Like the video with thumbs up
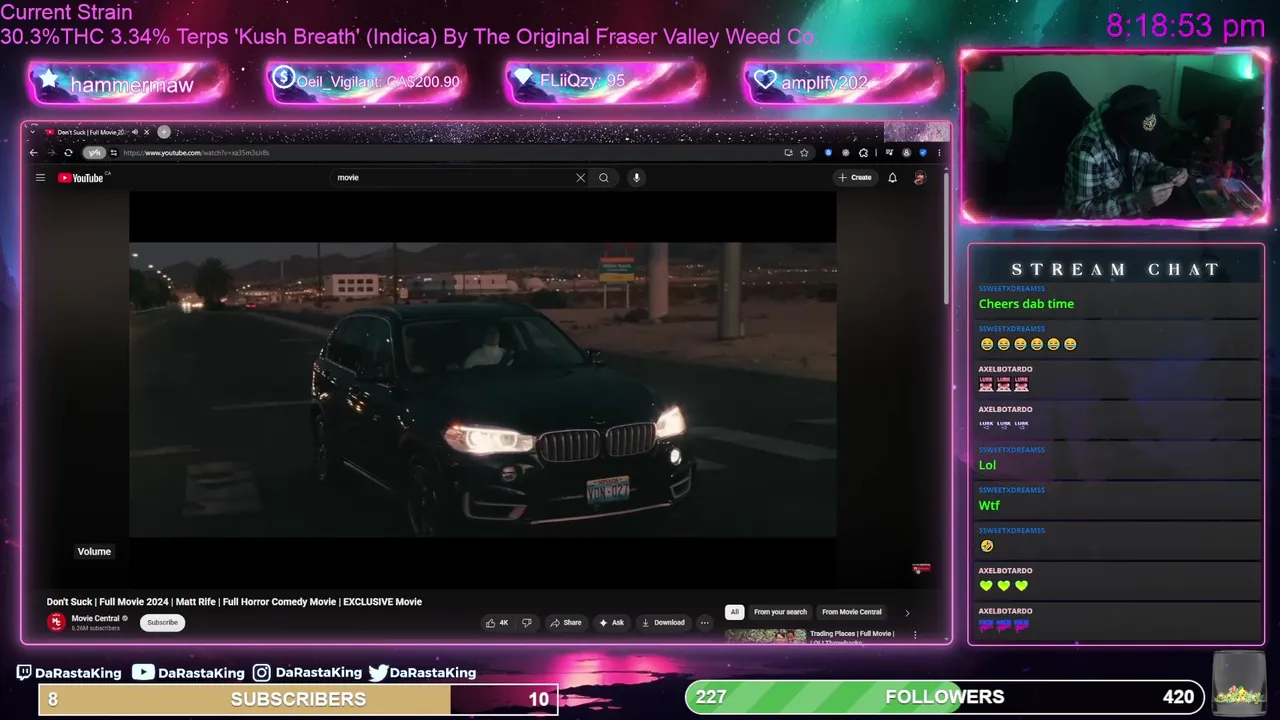The height and width of the screenshot is (720, 1280). click(497, 623)
